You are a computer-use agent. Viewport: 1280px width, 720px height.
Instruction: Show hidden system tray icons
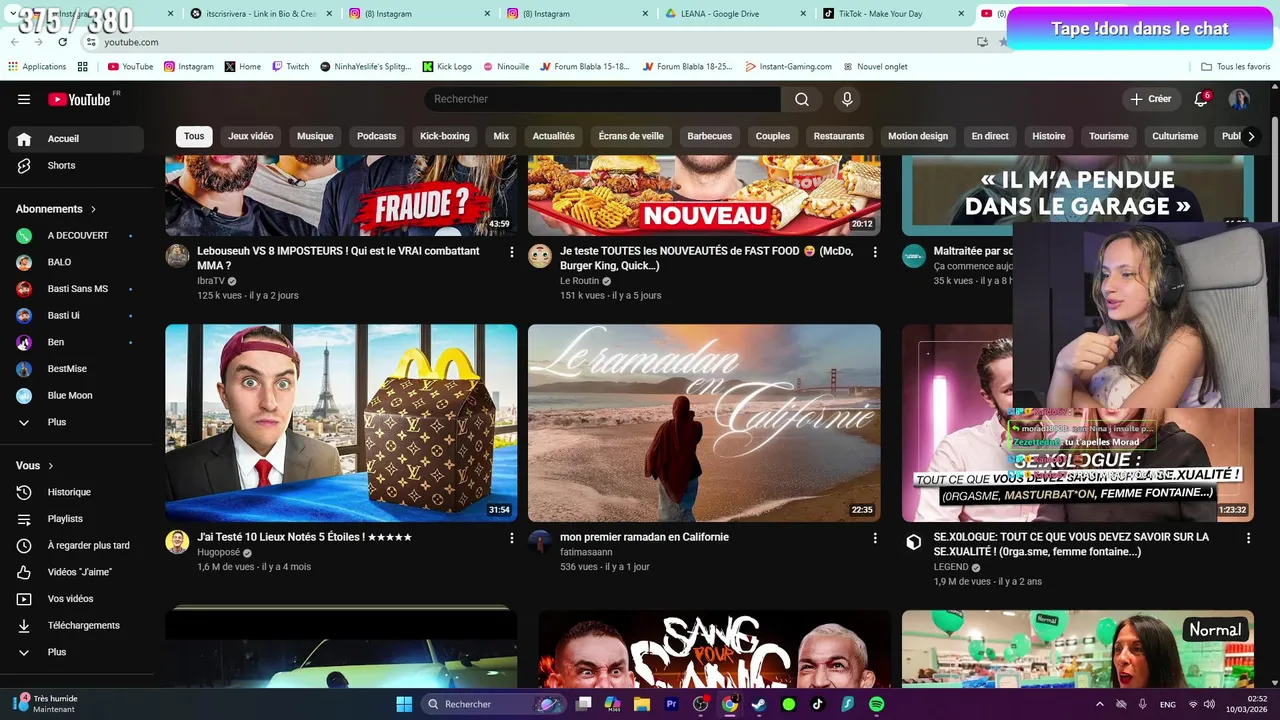pos(1100,704)
